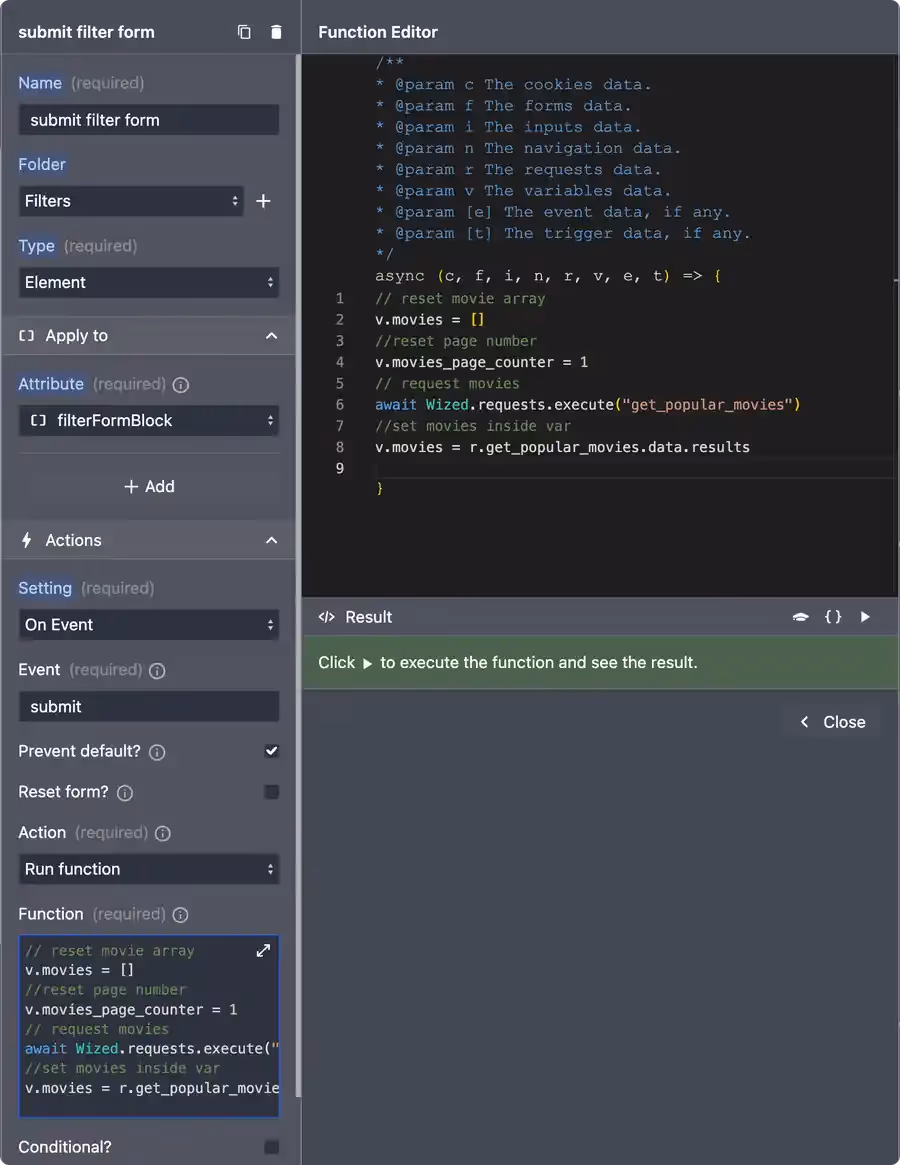Viewport: 900px width, 1165px height.
Task: Click the Add button to add an attribute
Action: (x=149, y=487)
